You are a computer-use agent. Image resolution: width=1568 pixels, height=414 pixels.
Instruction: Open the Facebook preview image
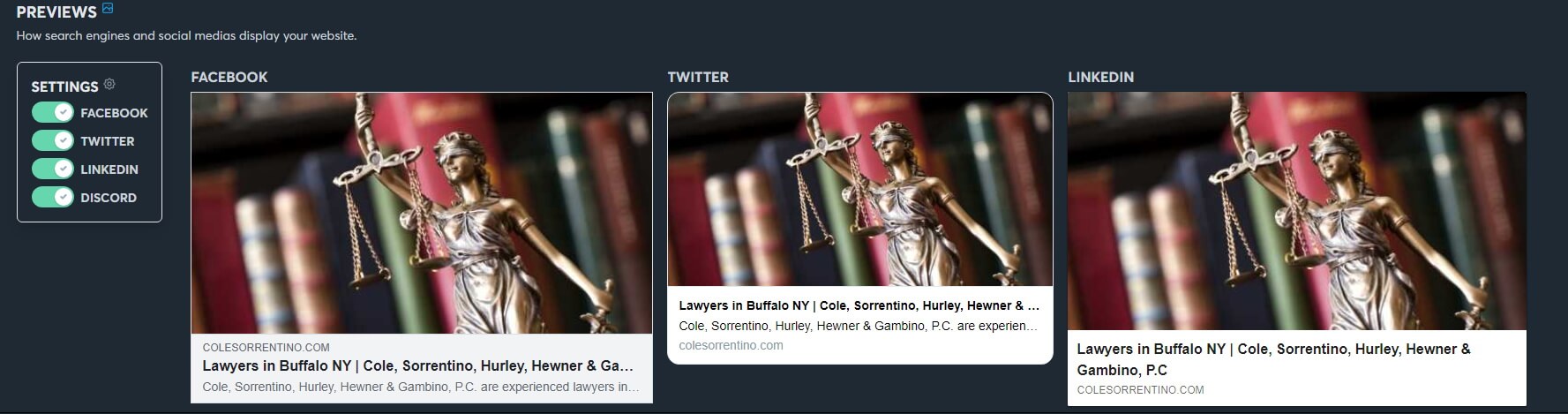[422, 213]
